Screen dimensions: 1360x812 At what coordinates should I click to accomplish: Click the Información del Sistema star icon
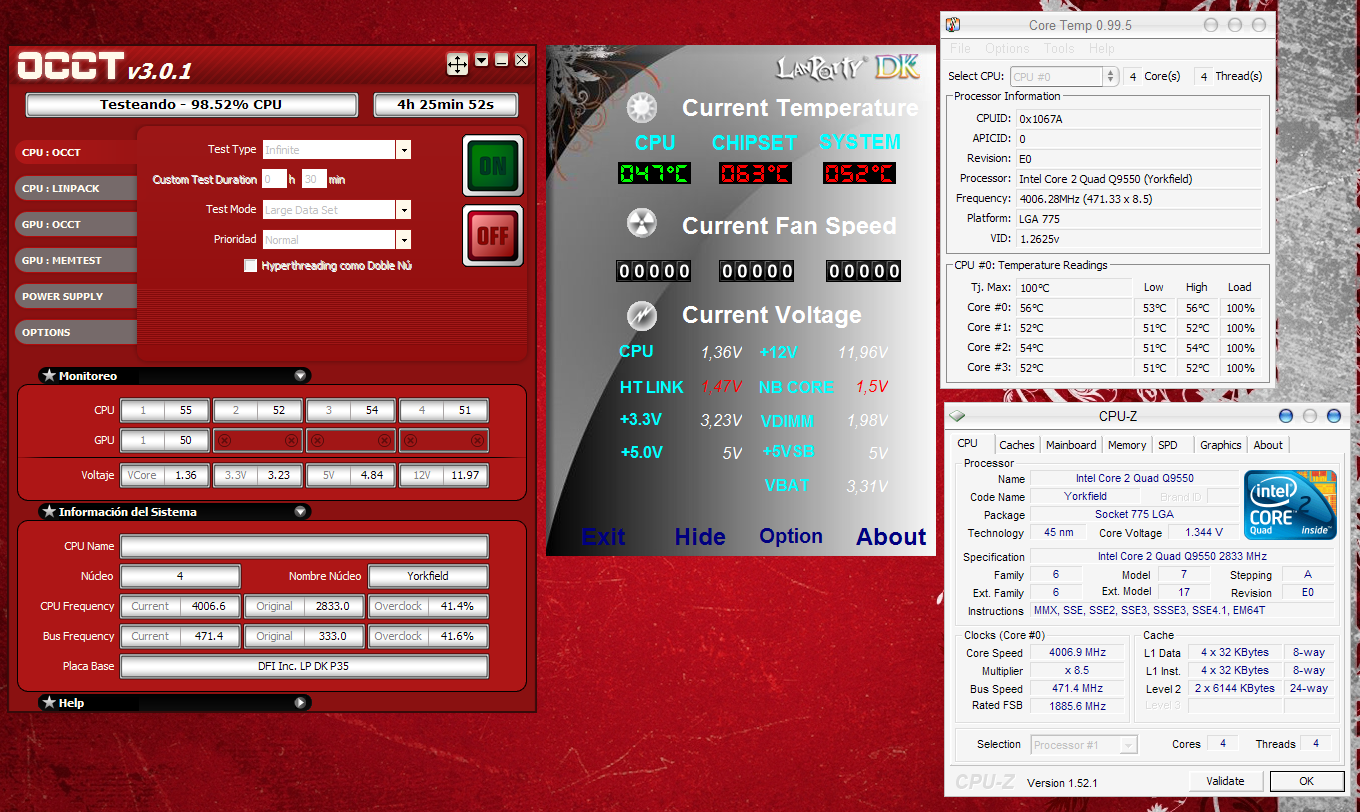49,512
